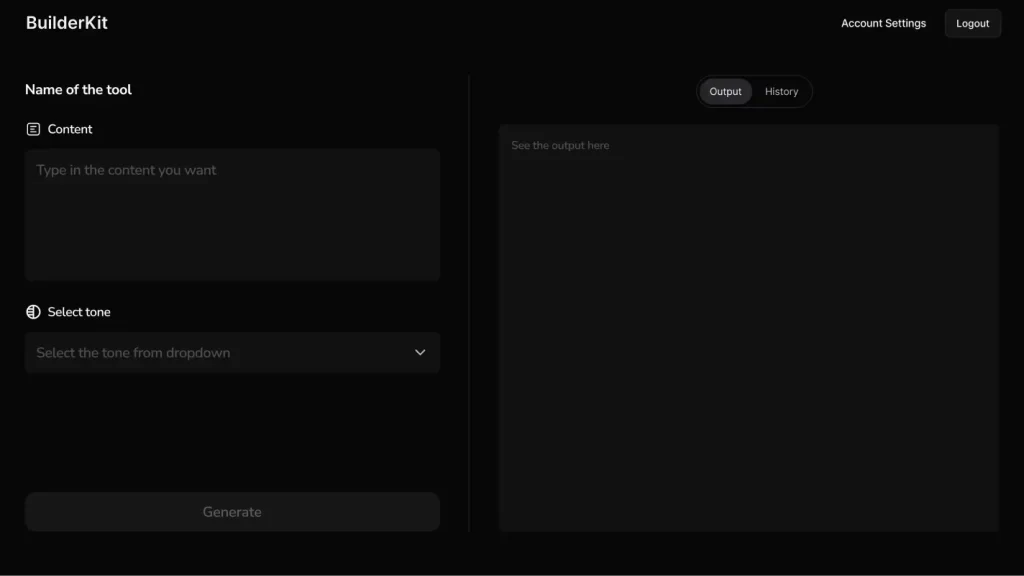
Task: Click the 'Name of the tool' heading
Action: pos(77,89)
